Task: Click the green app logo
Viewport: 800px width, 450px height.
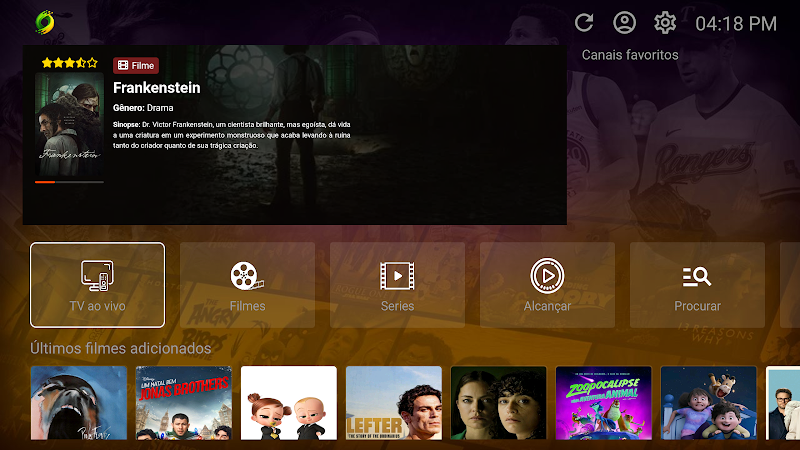Action: click(x=45, y=22)
